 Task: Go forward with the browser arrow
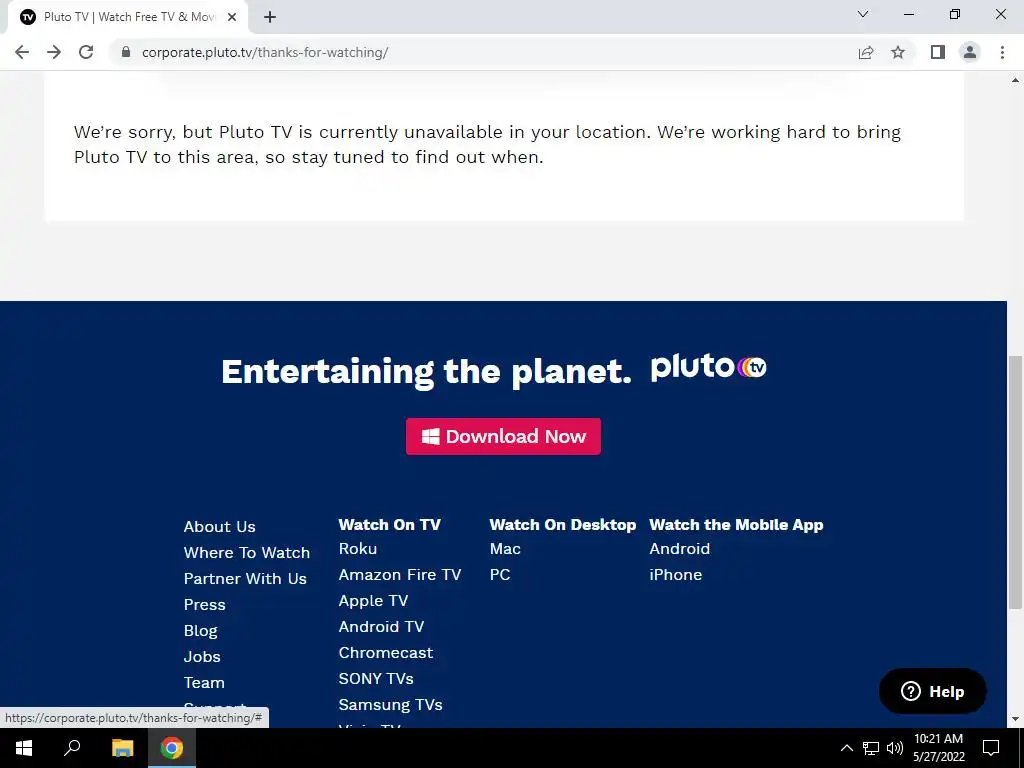tap(54, 52)
